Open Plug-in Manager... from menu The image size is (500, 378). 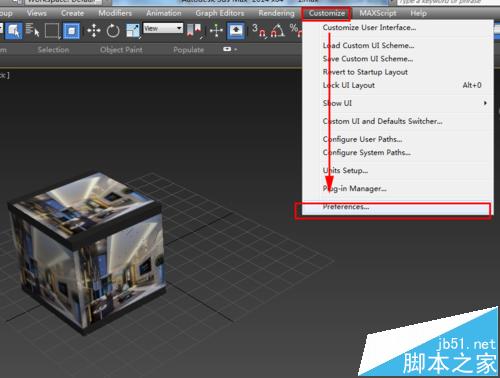pyautogui.click(x=398, y=189)
